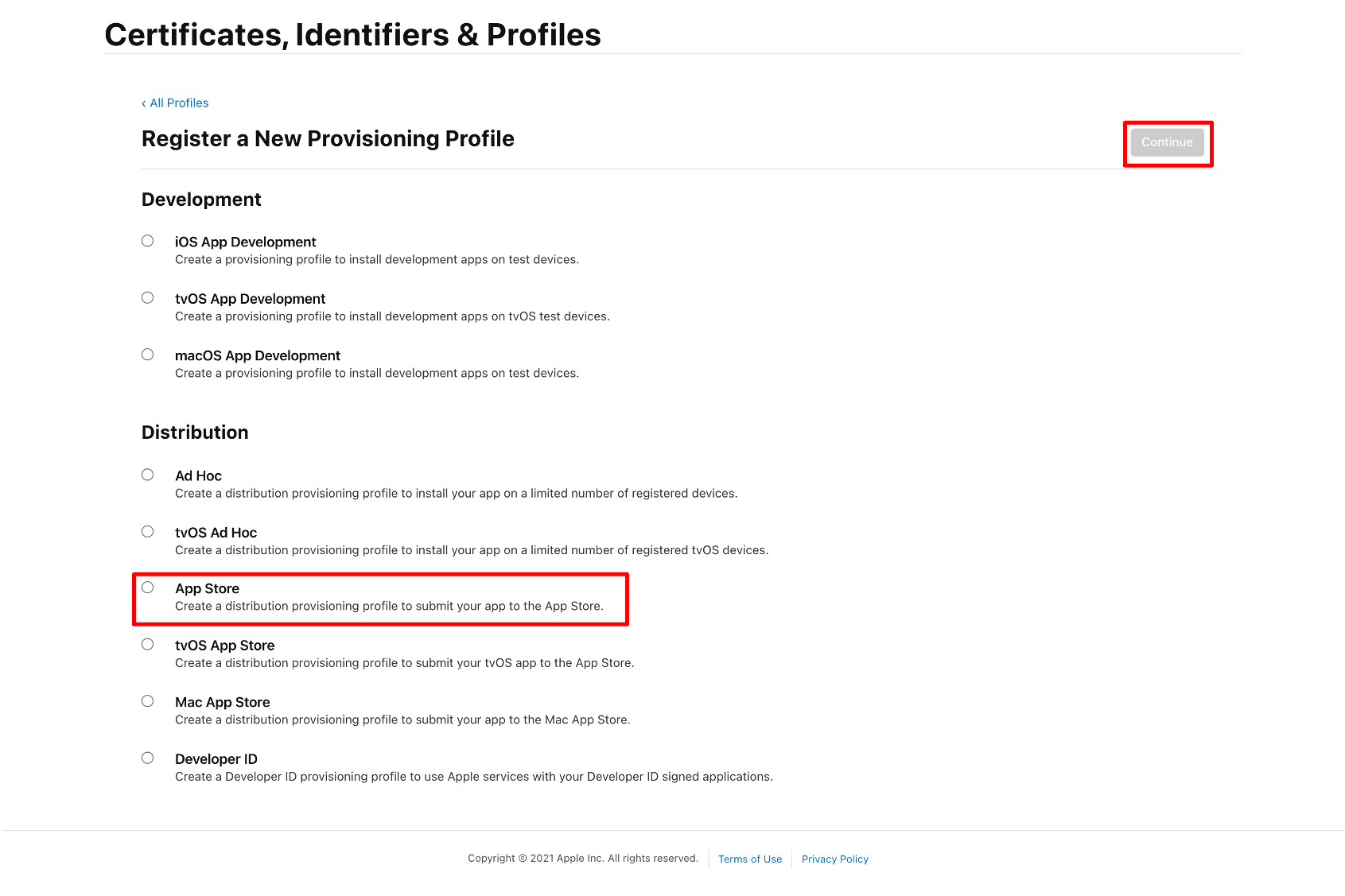Image resolution: width=1345 pixels, height=896 pixels.
Task: Choose the Ad Hoc distribution option
Action: point(148,475)
